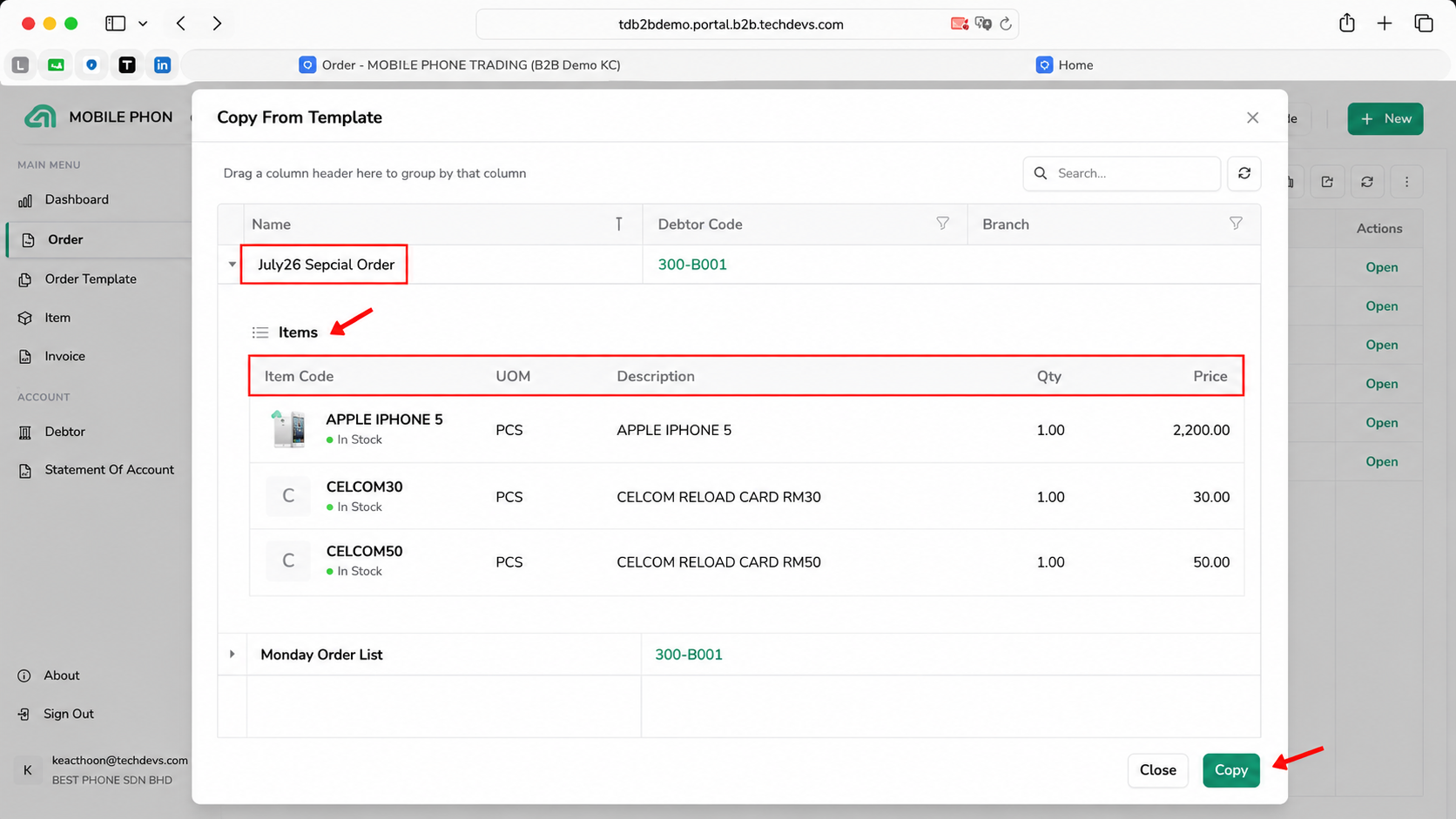Click Sign Out in sidebar

69,714
